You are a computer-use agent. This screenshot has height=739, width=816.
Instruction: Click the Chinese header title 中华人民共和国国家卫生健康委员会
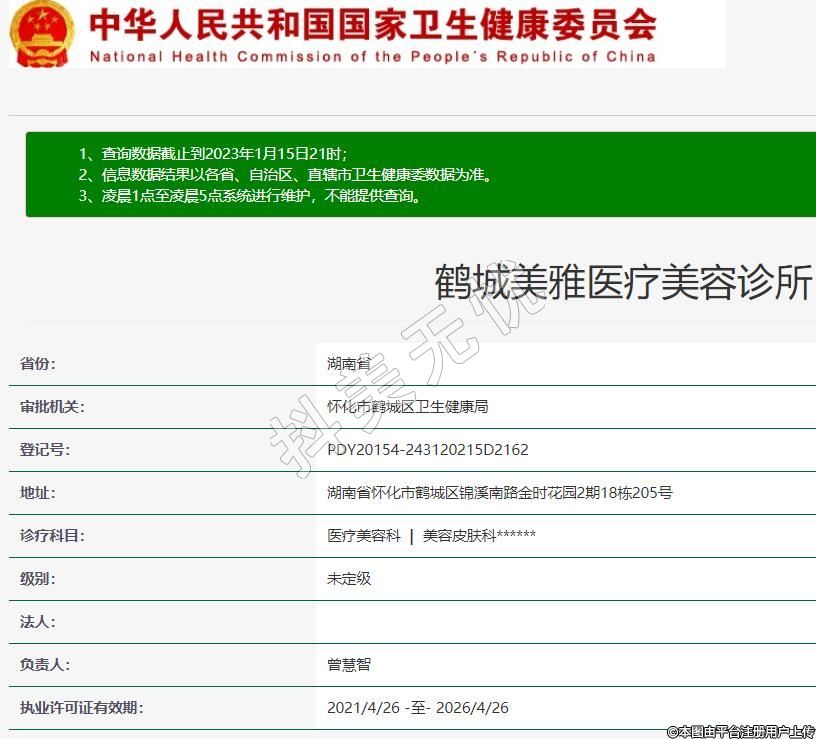coord(372,24)
